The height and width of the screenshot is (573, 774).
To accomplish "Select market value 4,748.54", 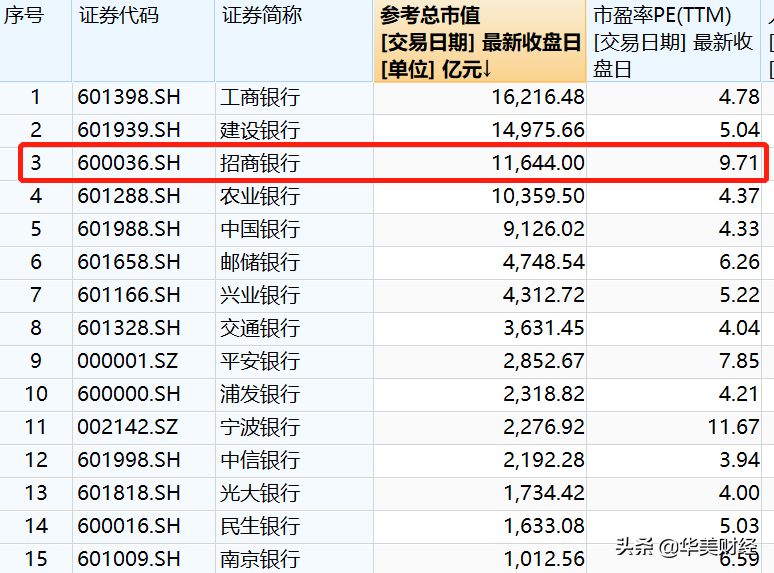I will tap(544, 262).
